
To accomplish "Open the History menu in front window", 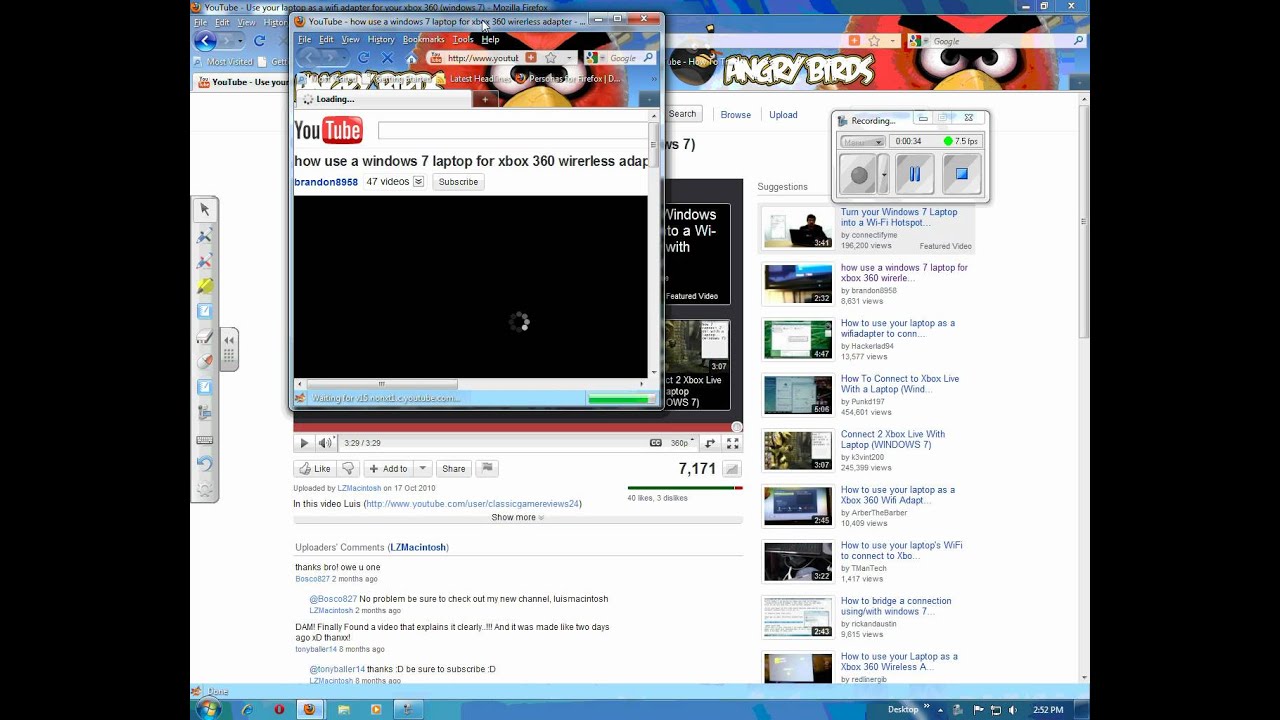I will coord(381,40).
